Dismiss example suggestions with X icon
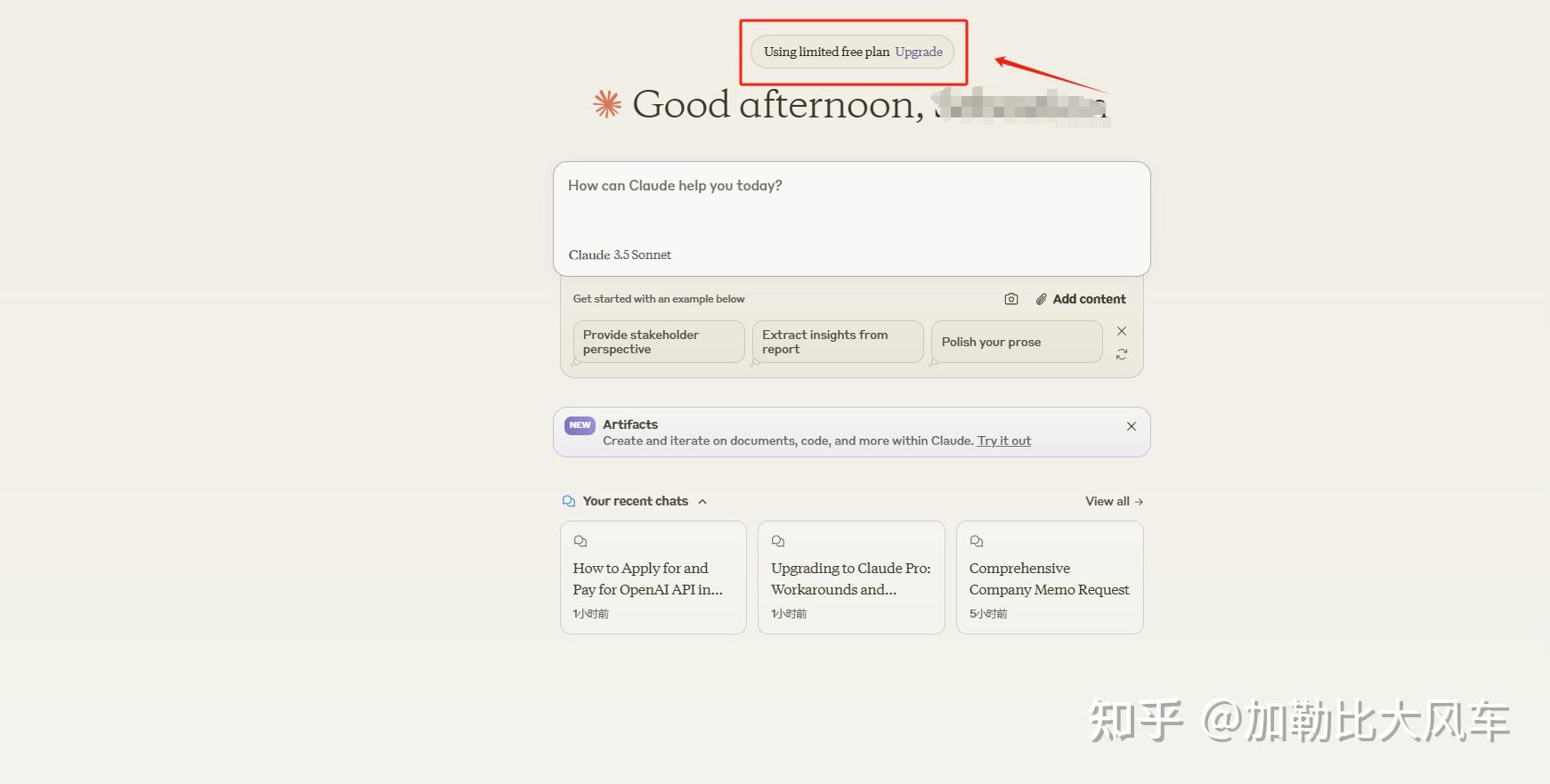This screenshot has width=1550, height=784. (x=1122, y=331)
